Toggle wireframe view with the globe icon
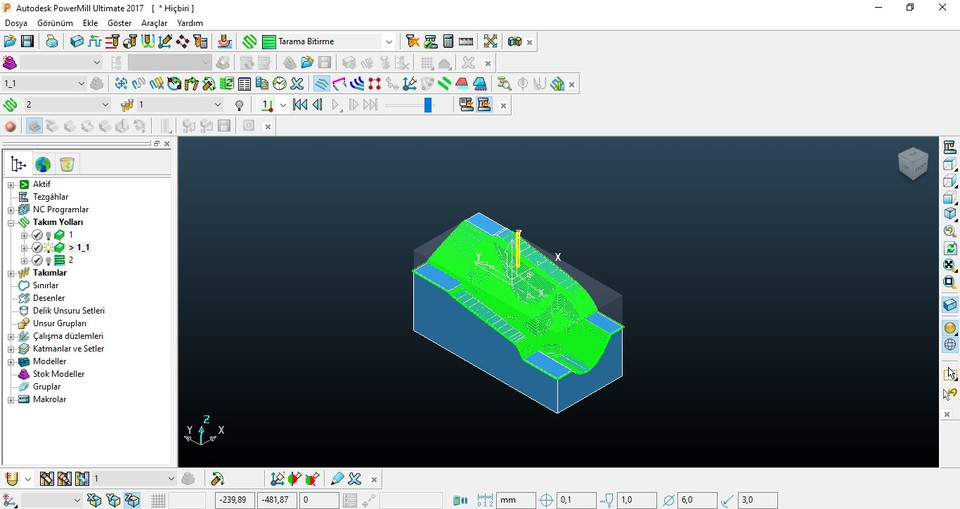This screenshot has width=960, height=509. point(950,344)
